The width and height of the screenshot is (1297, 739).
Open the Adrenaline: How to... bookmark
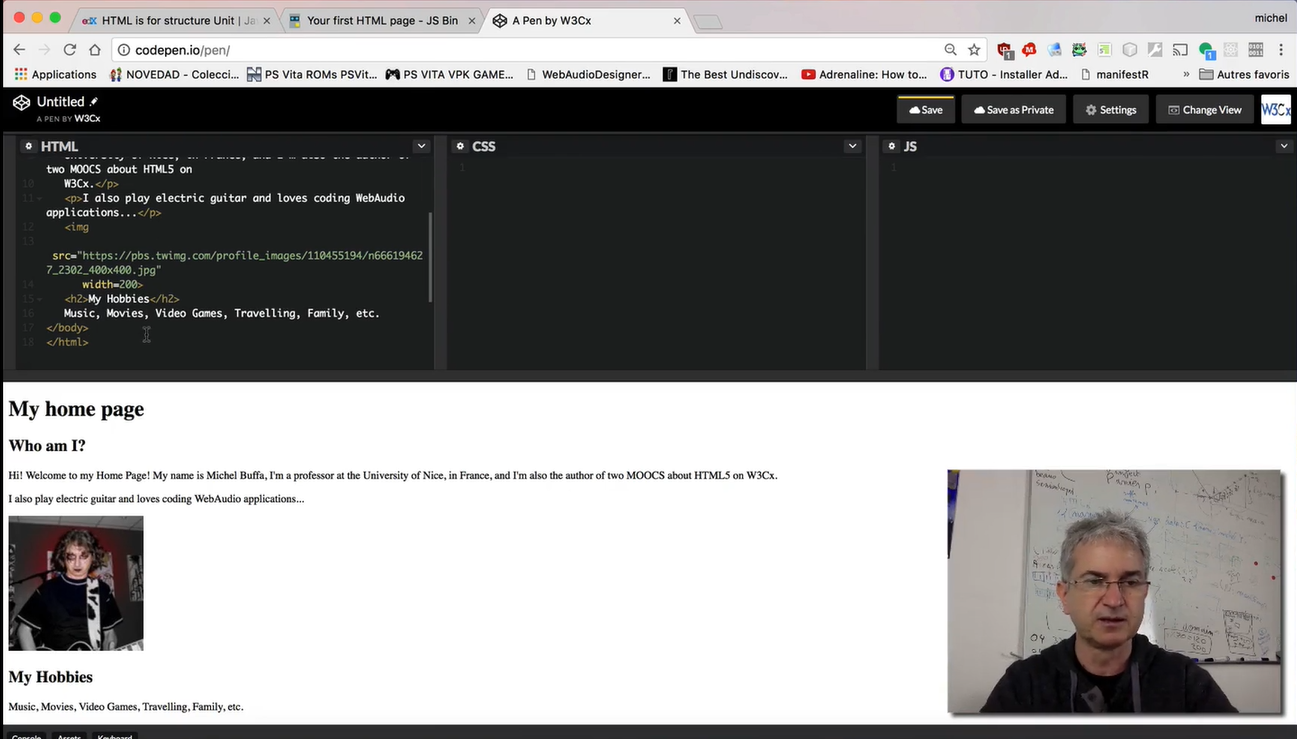pos(864,74)
